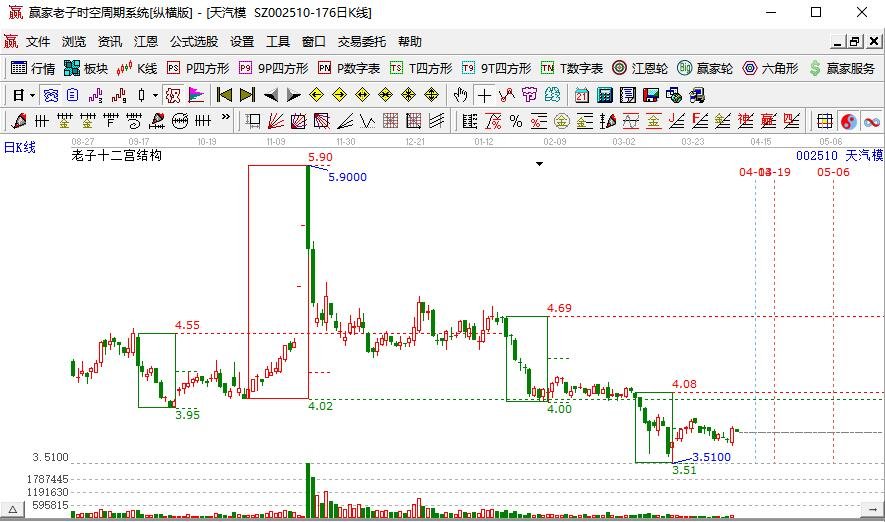Click the scroll-right arrow at bottom right
Image resolution: width=885 pixels, height=522 pixels.
click(x=871, y=510)
